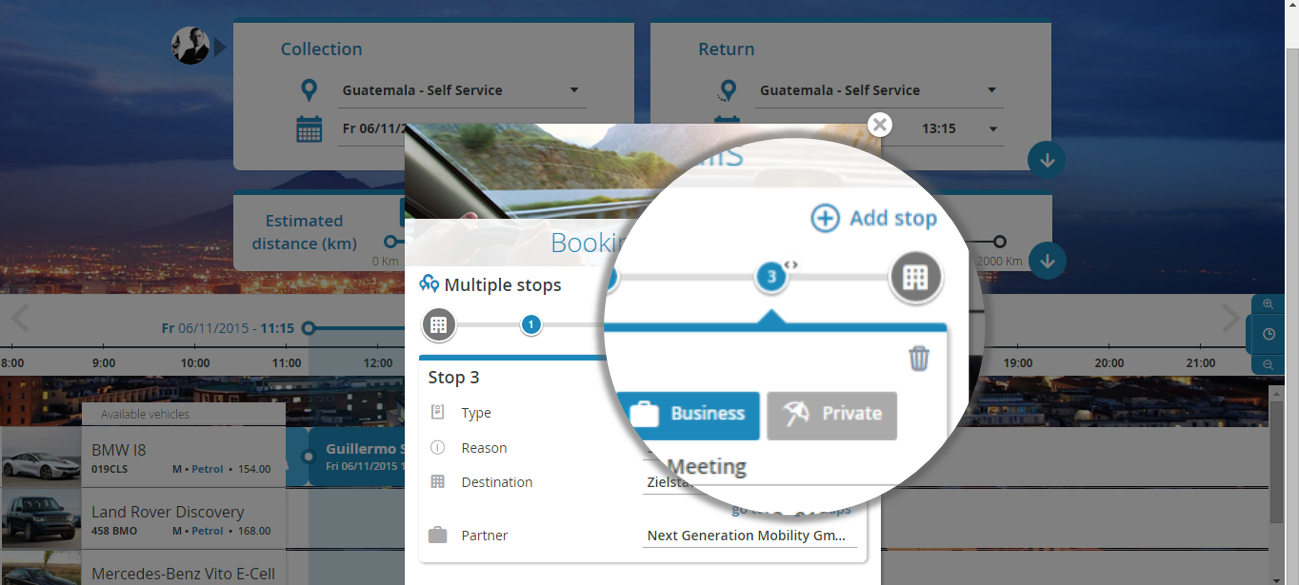
Task: Click the Petrol link for BMW I8
Action: [208, 469]
